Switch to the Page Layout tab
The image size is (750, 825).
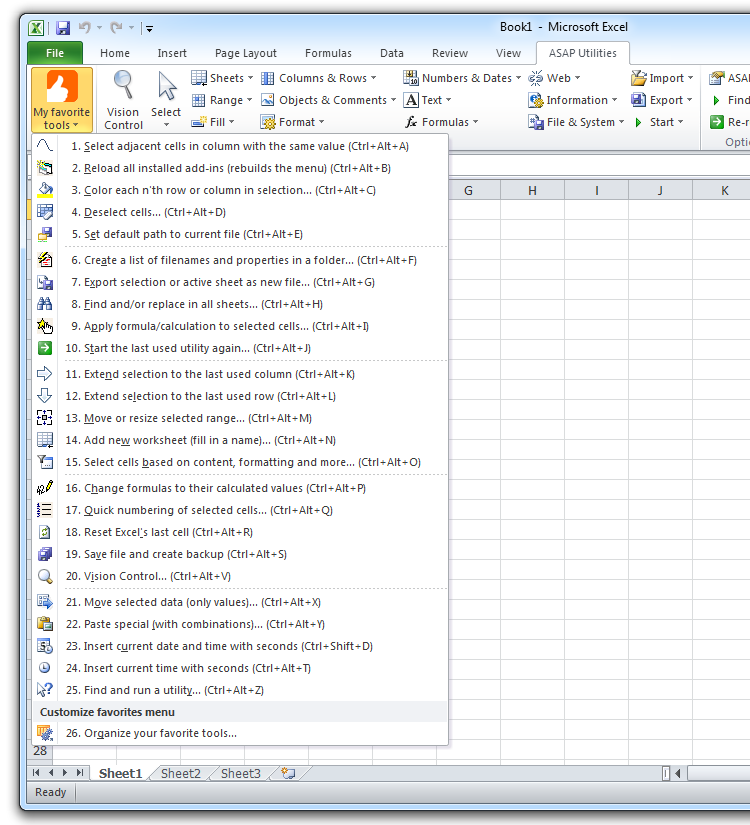246,53
